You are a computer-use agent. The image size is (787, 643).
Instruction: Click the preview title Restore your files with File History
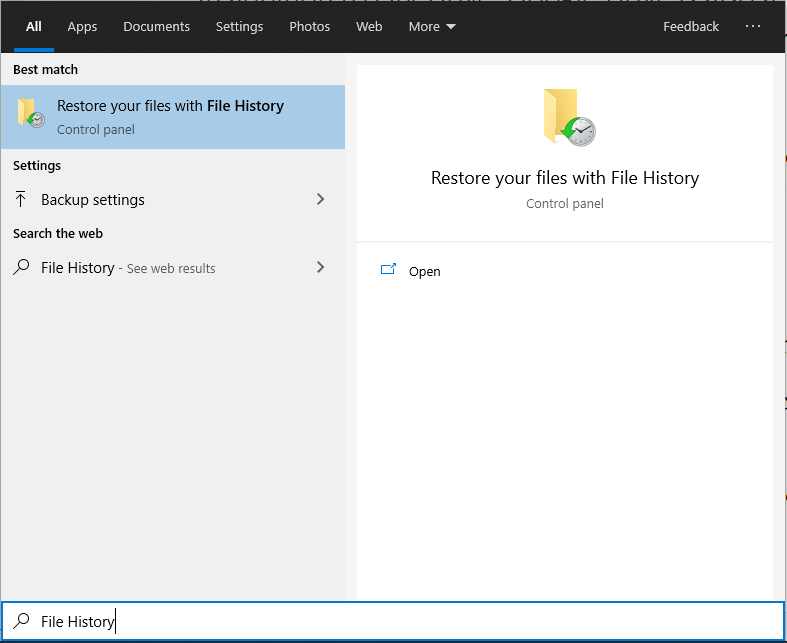click(565, 178)
